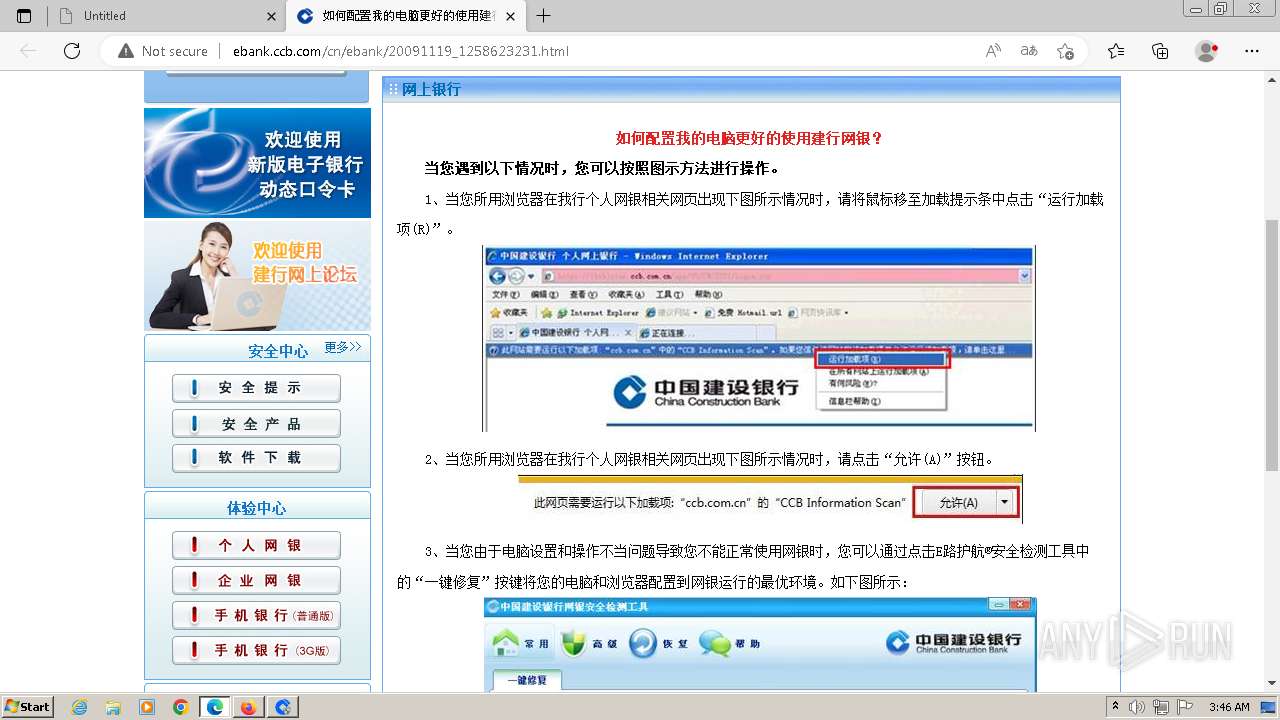1280x720 pixels.
Task: View the Not secure site information
Action: pos(163,51)
